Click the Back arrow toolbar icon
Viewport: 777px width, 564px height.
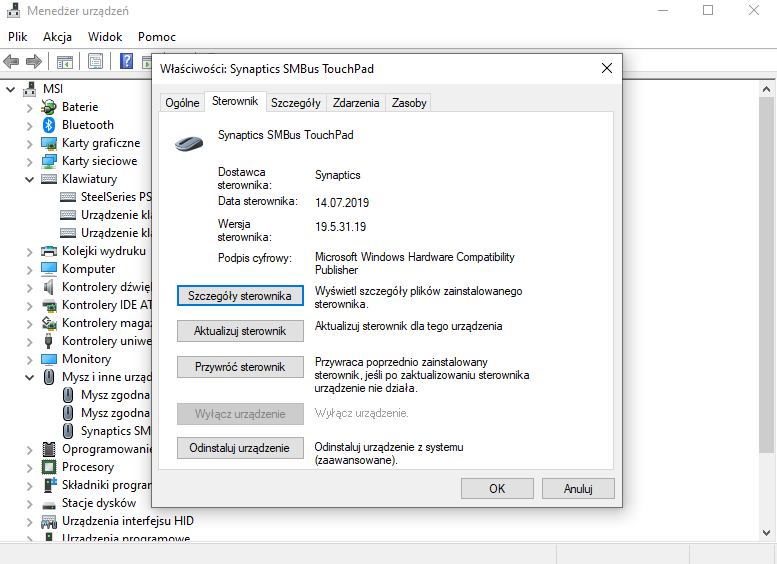click(11, 61)
